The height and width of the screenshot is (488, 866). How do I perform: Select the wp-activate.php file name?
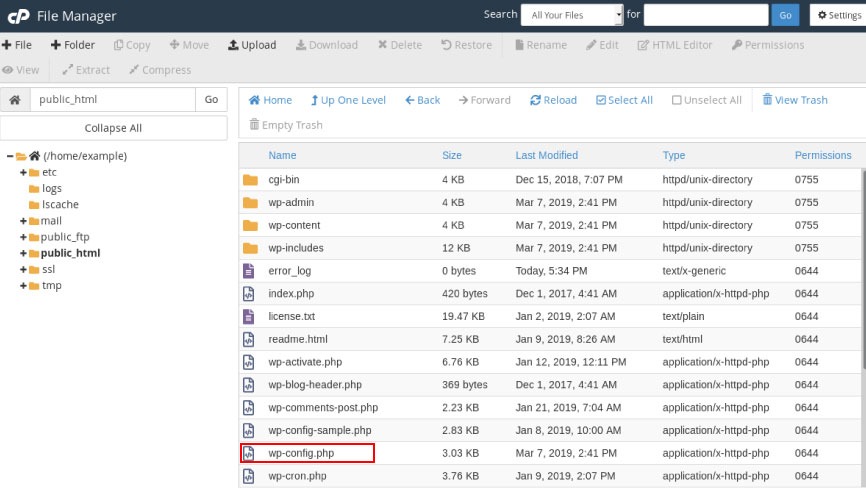pyautogui.click(x=305, y=362)
